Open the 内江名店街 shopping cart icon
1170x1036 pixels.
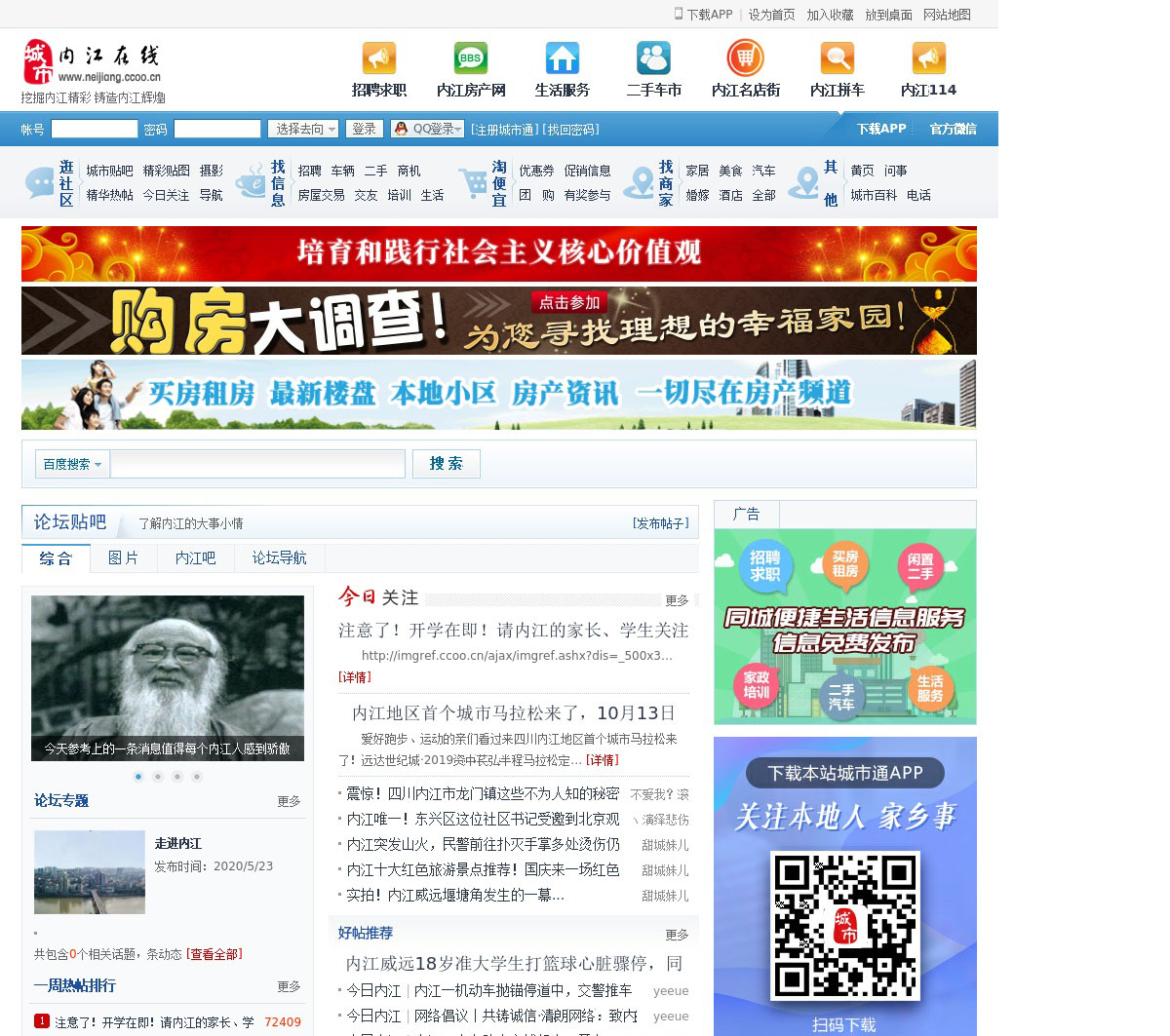point(746,58)
